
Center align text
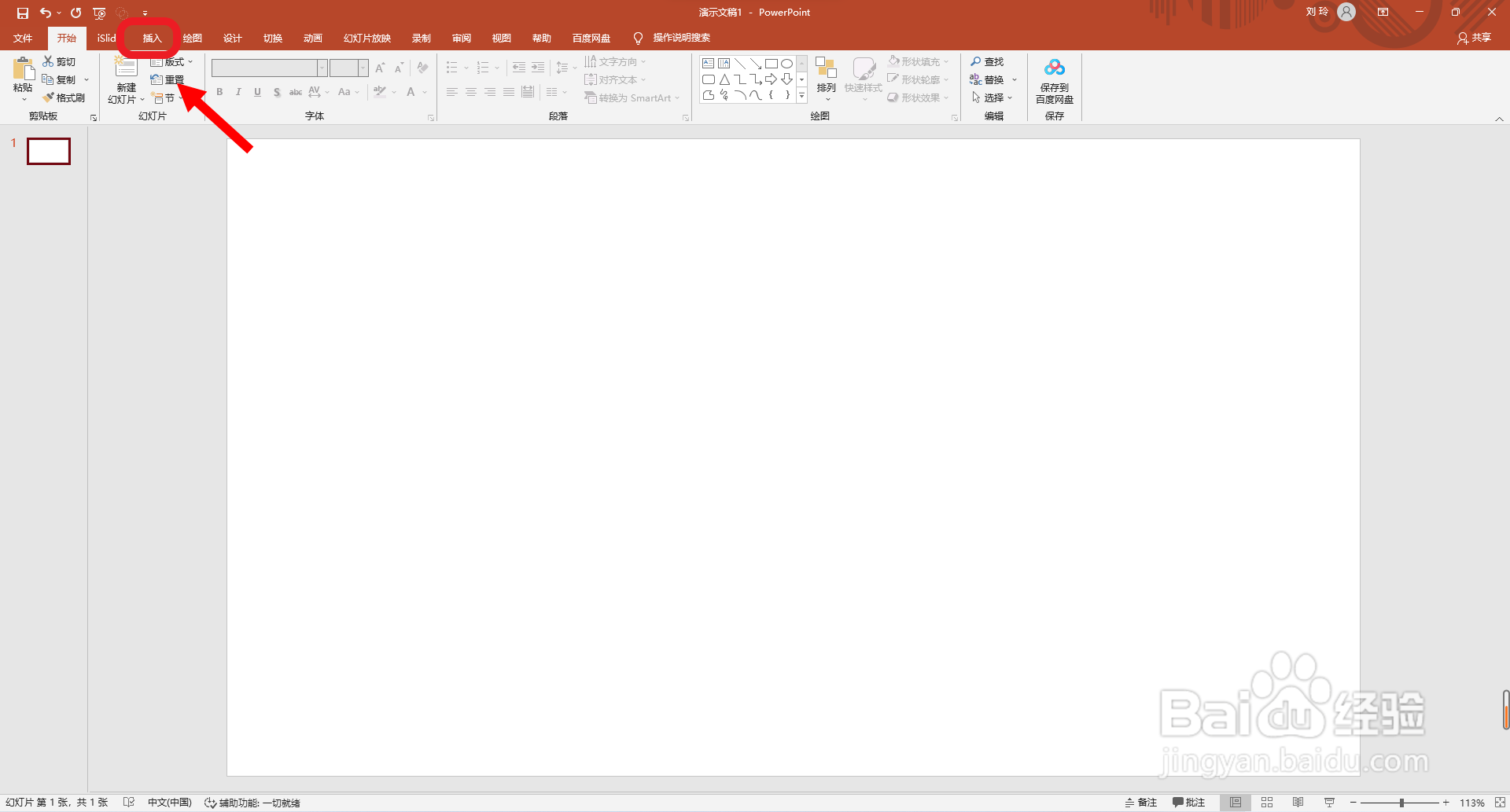pyautogui.click(x=471, y=92)
